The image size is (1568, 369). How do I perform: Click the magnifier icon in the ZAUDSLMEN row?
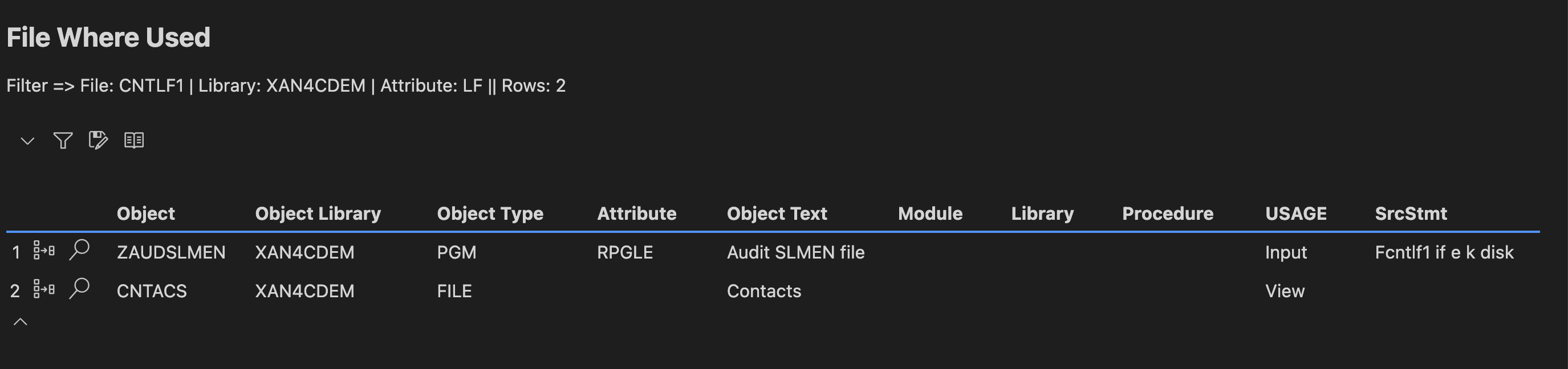[79, 250]
